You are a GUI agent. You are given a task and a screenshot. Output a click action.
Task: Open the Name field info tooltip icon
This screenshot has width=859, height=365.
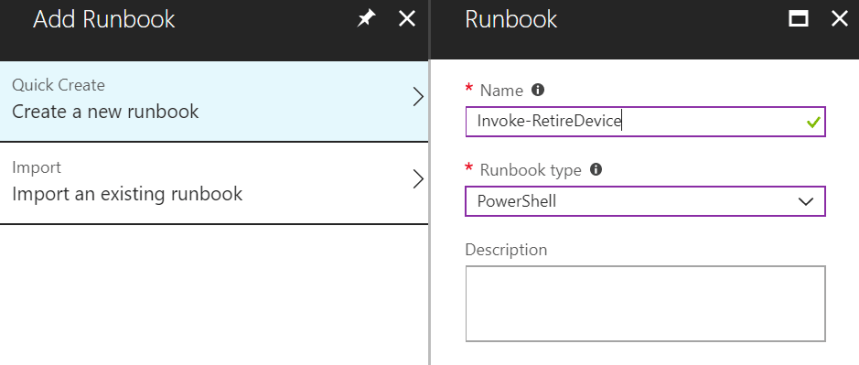538,90
